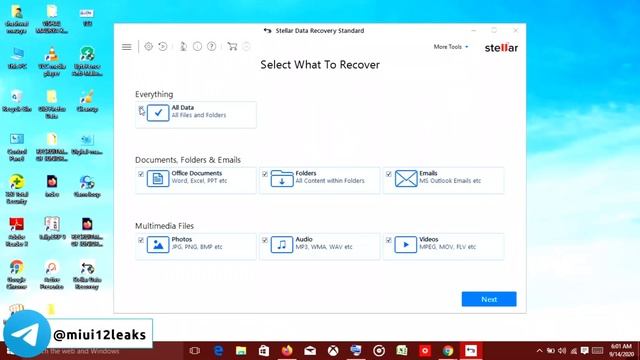Uncheck the Audio checkbox
640x360 pixels.
point(265,240)
